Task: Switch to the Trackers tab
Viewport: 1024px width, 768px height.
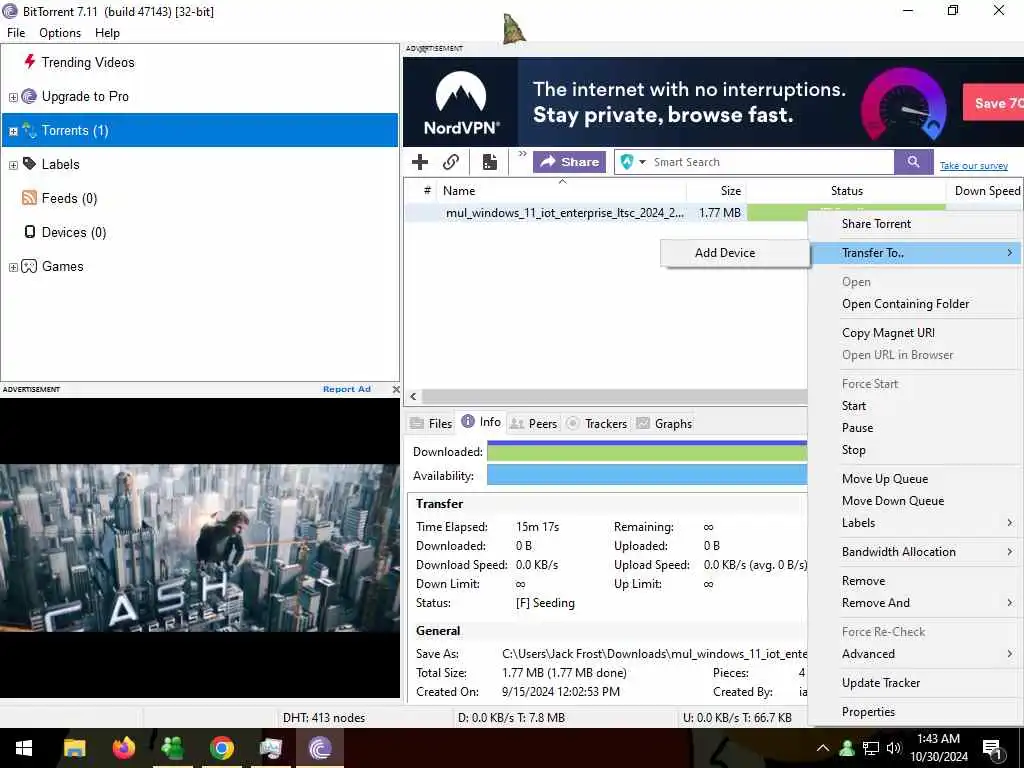Action: [597, 423]
